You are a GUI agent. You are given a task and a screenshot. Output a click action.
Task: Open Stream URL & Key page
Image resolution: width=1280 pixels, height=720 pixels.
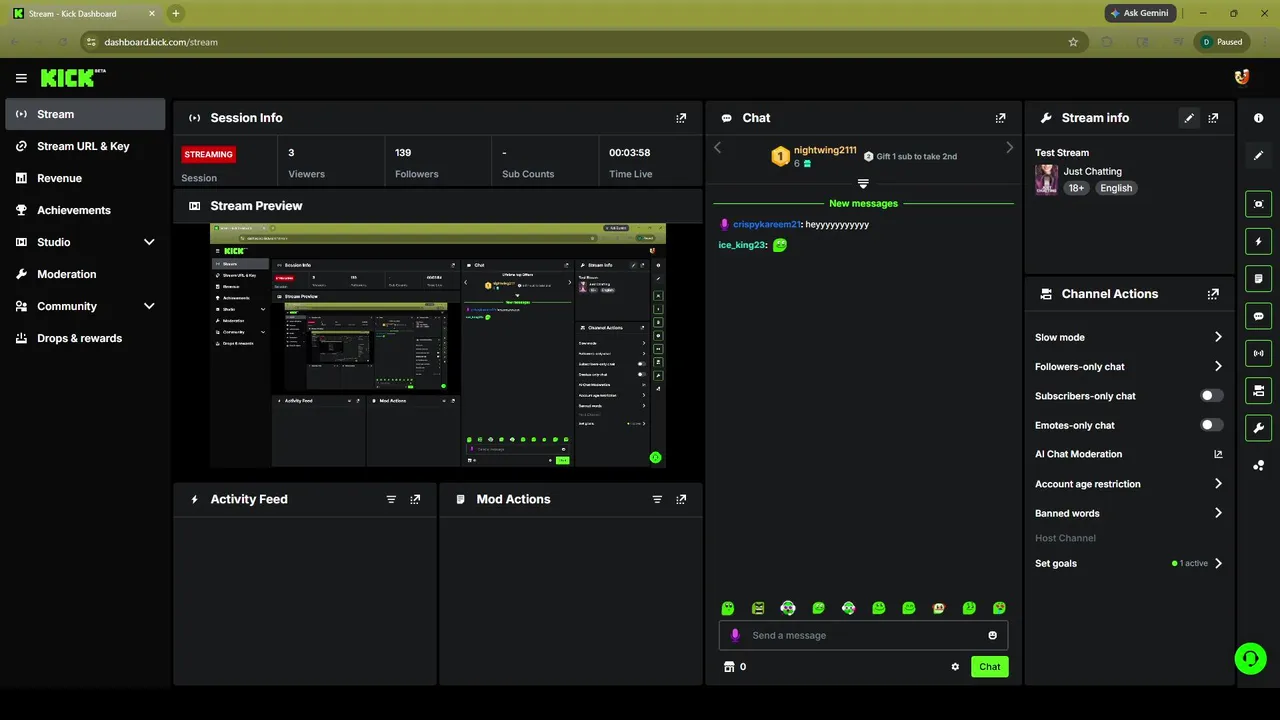click(x=85, y=146)
